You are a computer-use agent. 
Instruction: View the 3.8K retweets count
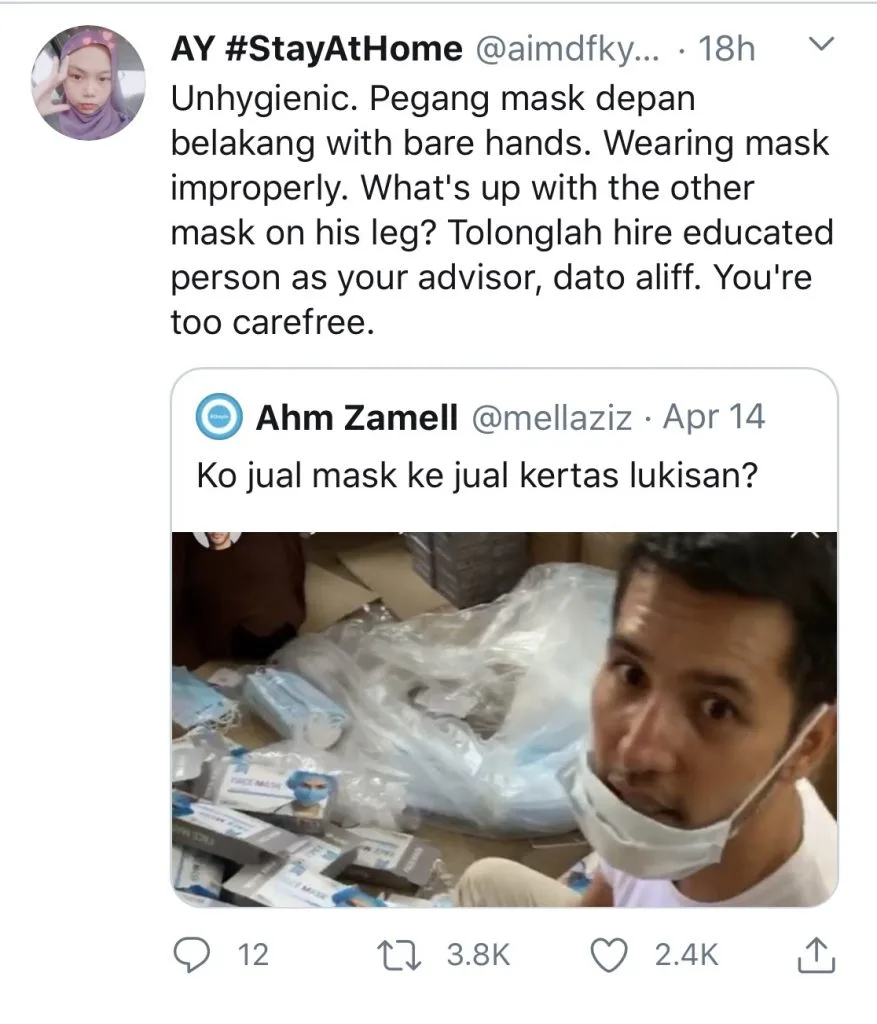tap(478, 955)
